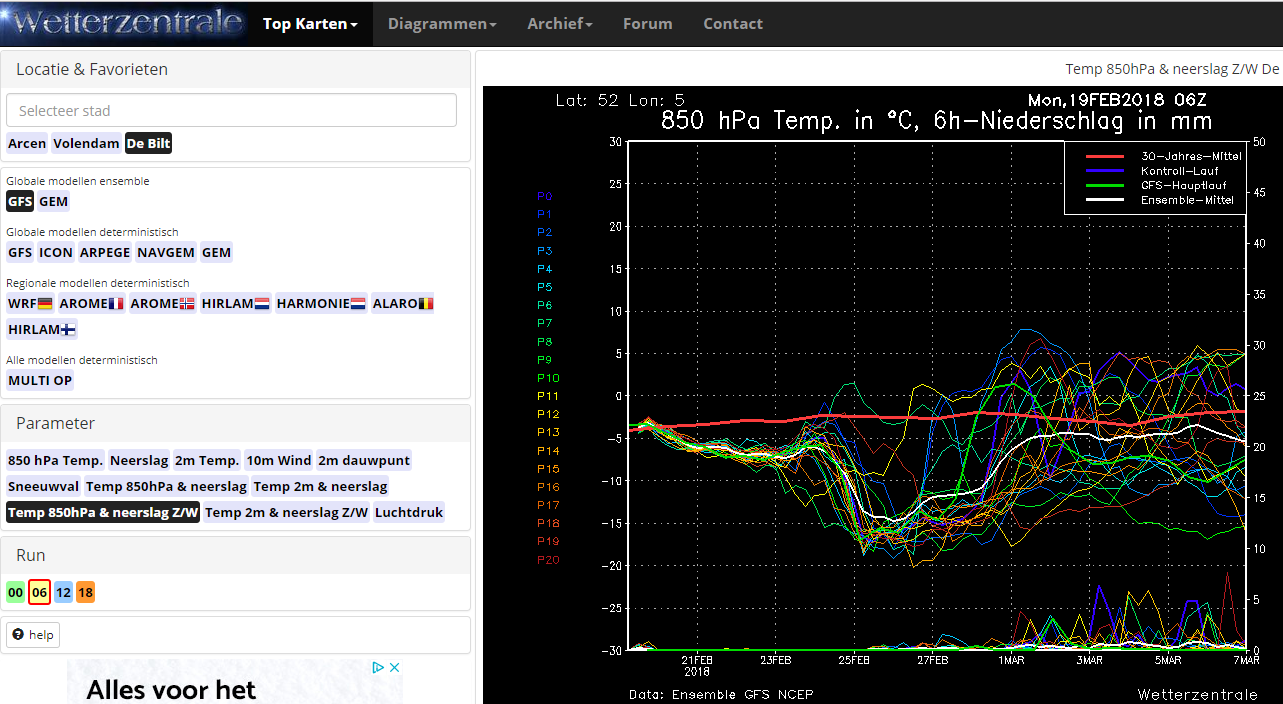The image size is (1283, 704).
Task: Choose HARMONIE model with Dutch flag
Action: pos(320,303)
